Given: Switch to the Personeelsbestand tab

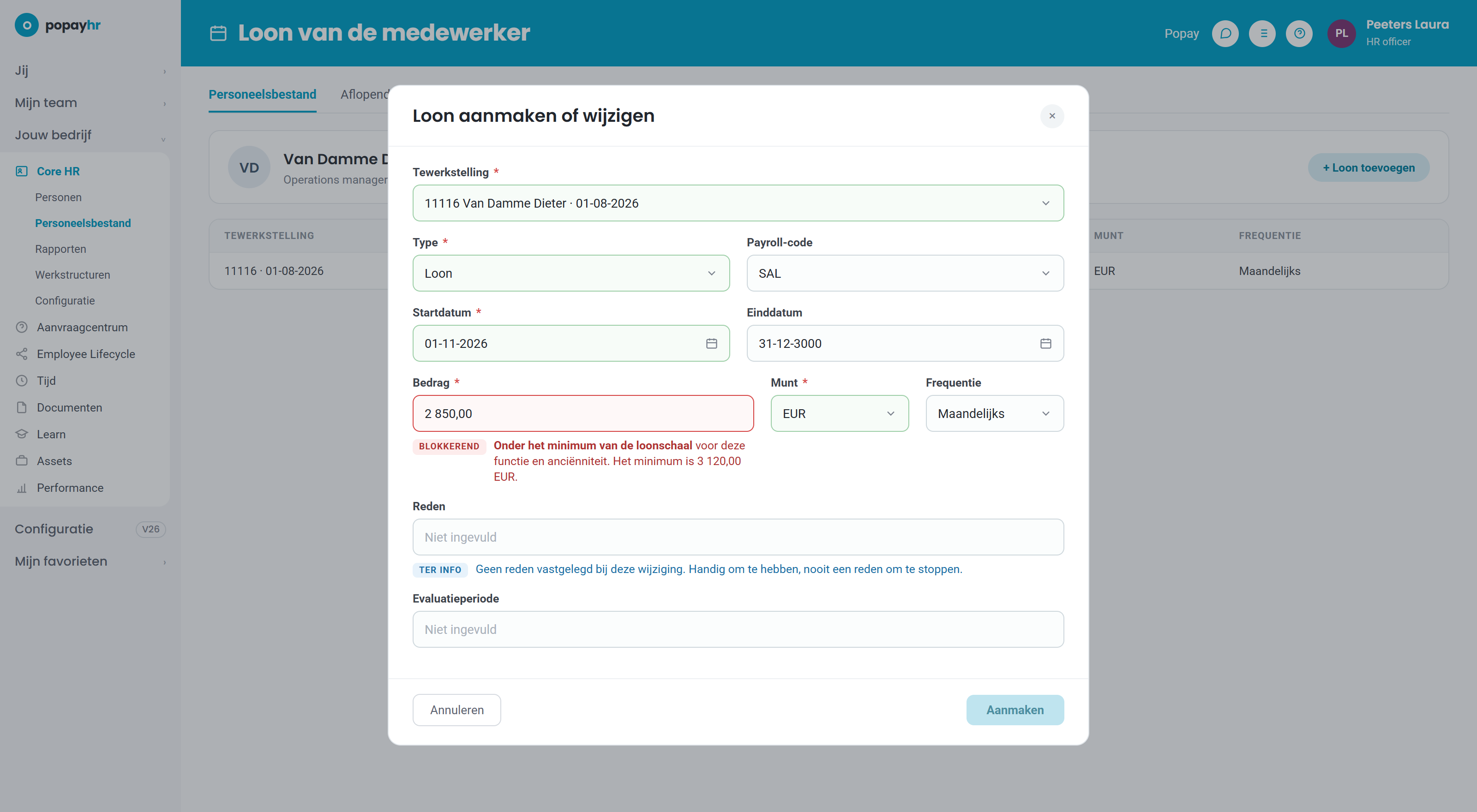Looking at the screenshot, I should point(262,95).
